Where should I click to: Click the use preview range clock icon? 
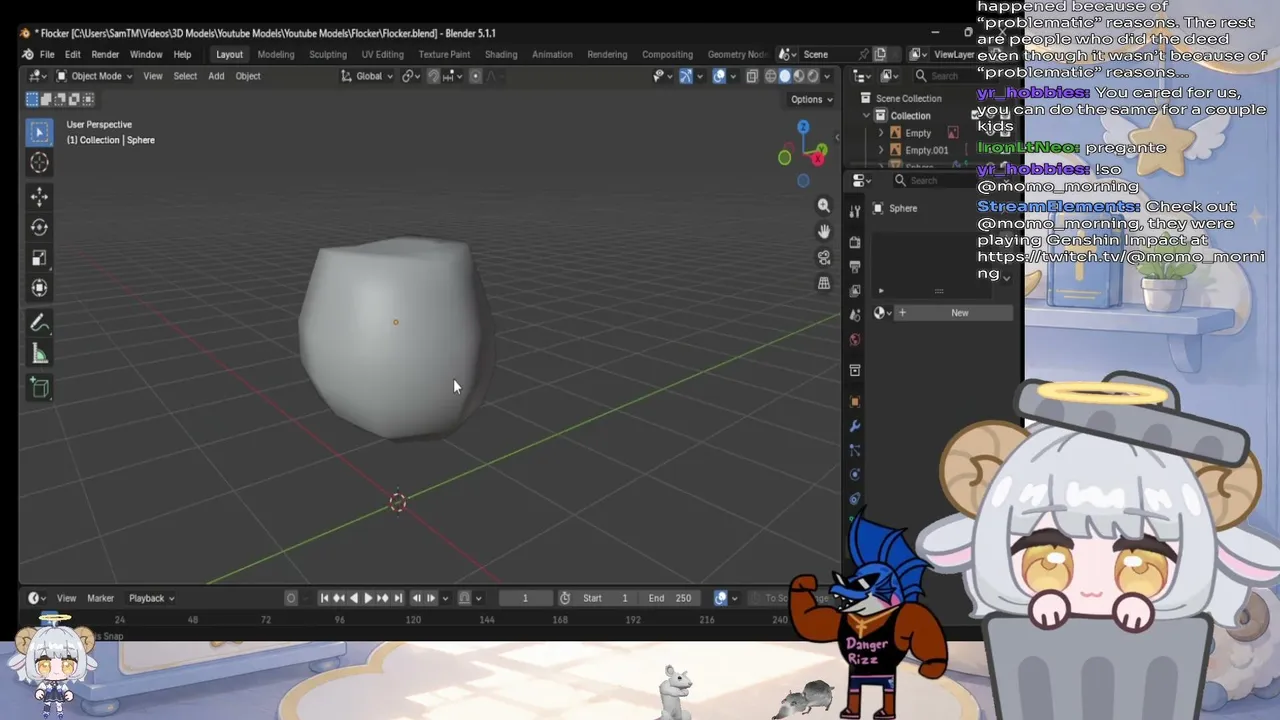[565, 598]
